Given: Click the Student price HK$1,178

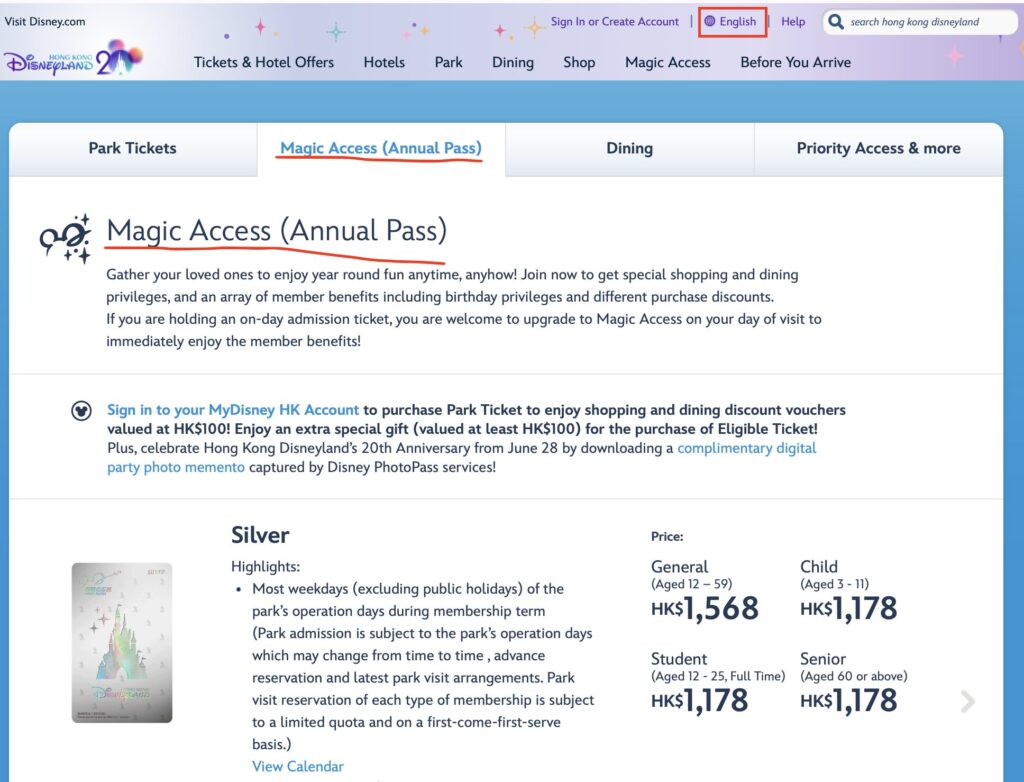Looking at the screenshot, I should pos(699,700).
